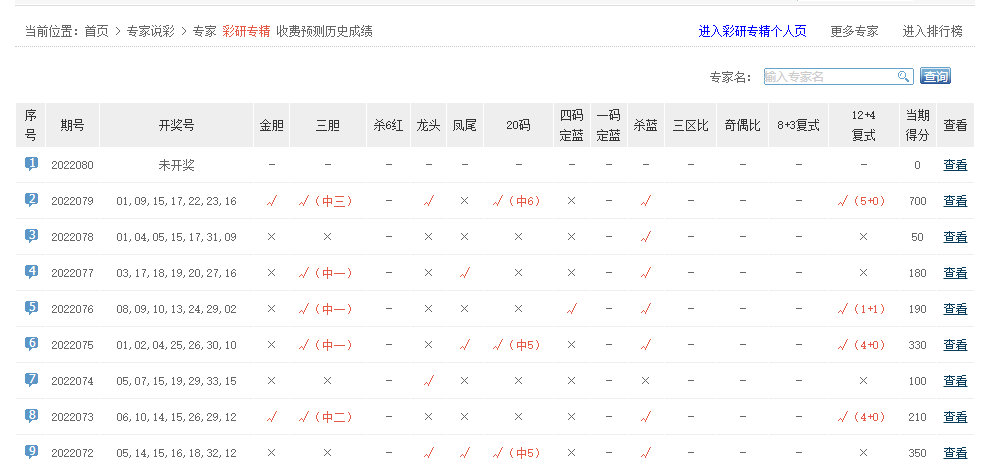
Task: Click 彩研专精 expert name in breadcrumb
Action: click(246, 31)
